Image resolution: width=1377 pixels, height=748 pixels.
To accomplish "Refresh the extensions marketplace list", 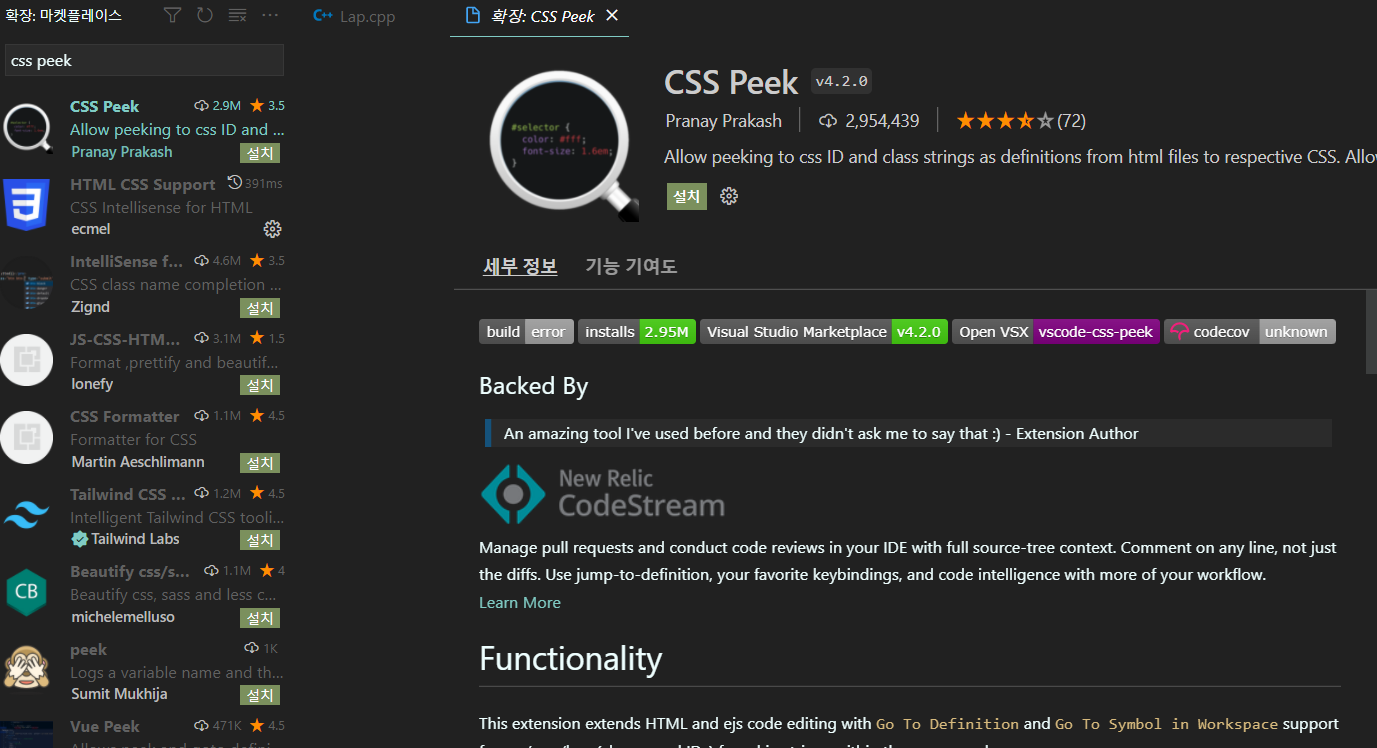I will click(x=205, y=15).
